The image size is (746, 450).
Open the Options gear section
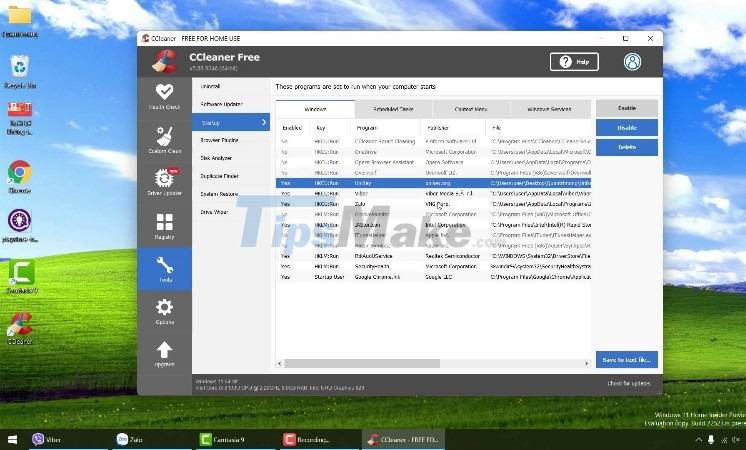tap(164, 312)
